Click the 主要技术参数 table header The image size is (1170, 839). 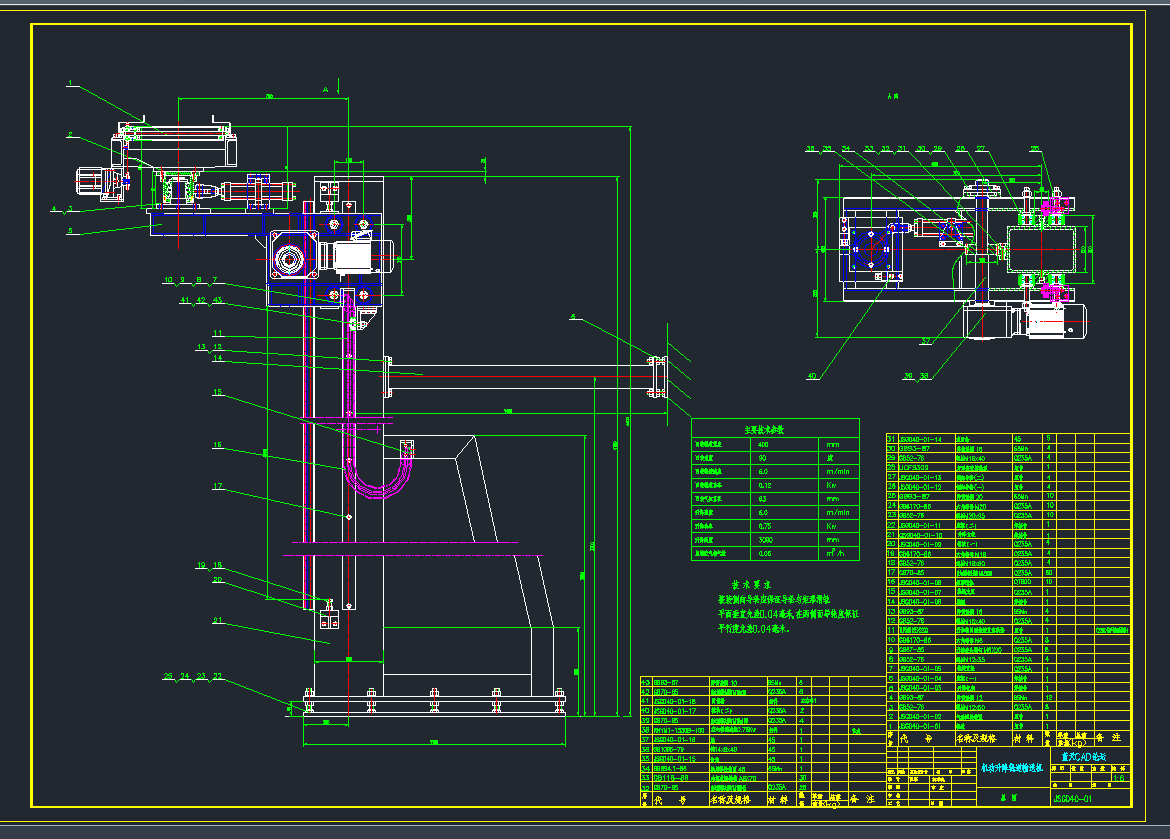[x=764, y=430]
